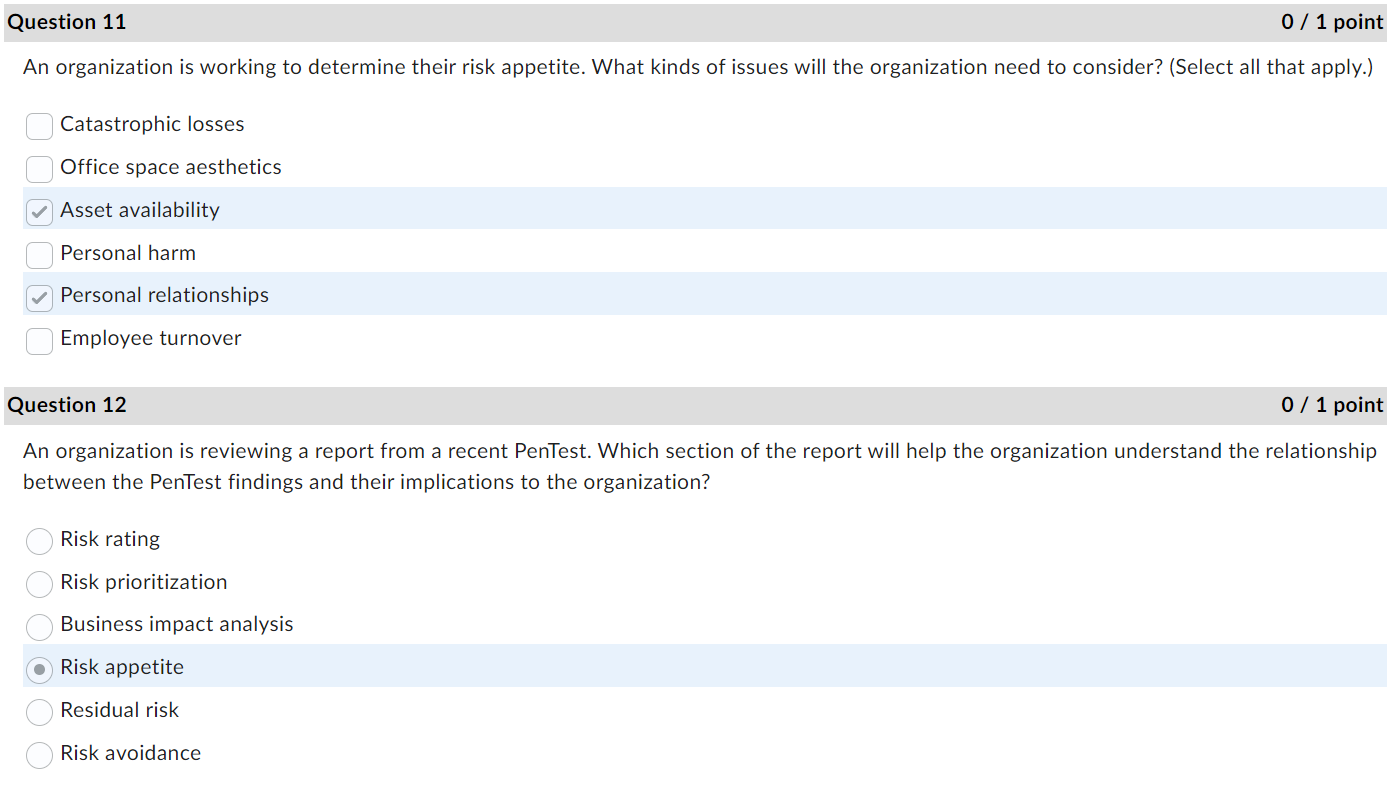Click the Question 11 header
Viewport: 1392px width, 800px height.
66,21
